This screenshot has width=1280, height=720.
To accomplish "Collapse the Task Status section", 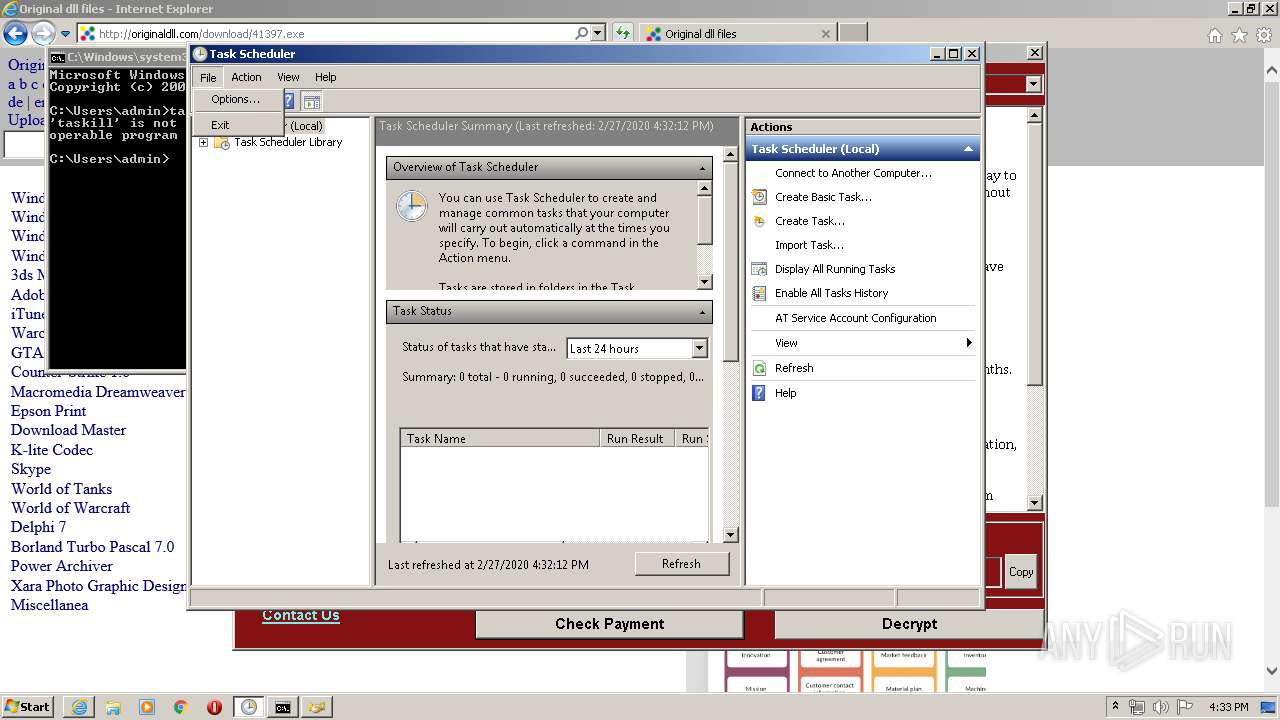I will [703, 312].
